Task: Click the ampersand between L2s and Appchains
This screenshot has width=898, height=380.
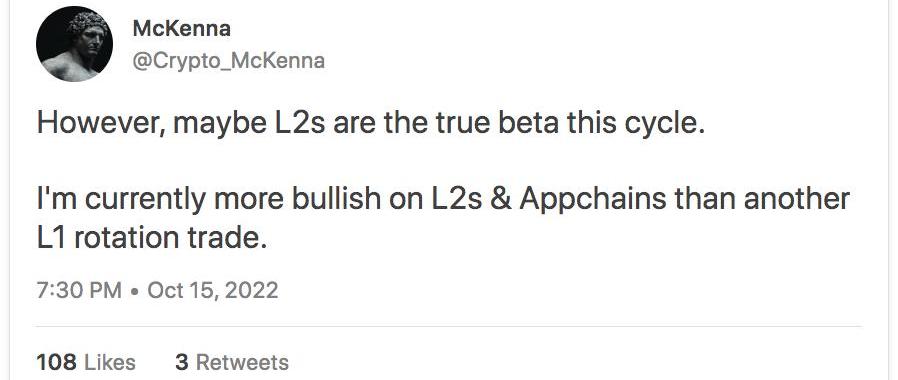Action: click(501, 199)
